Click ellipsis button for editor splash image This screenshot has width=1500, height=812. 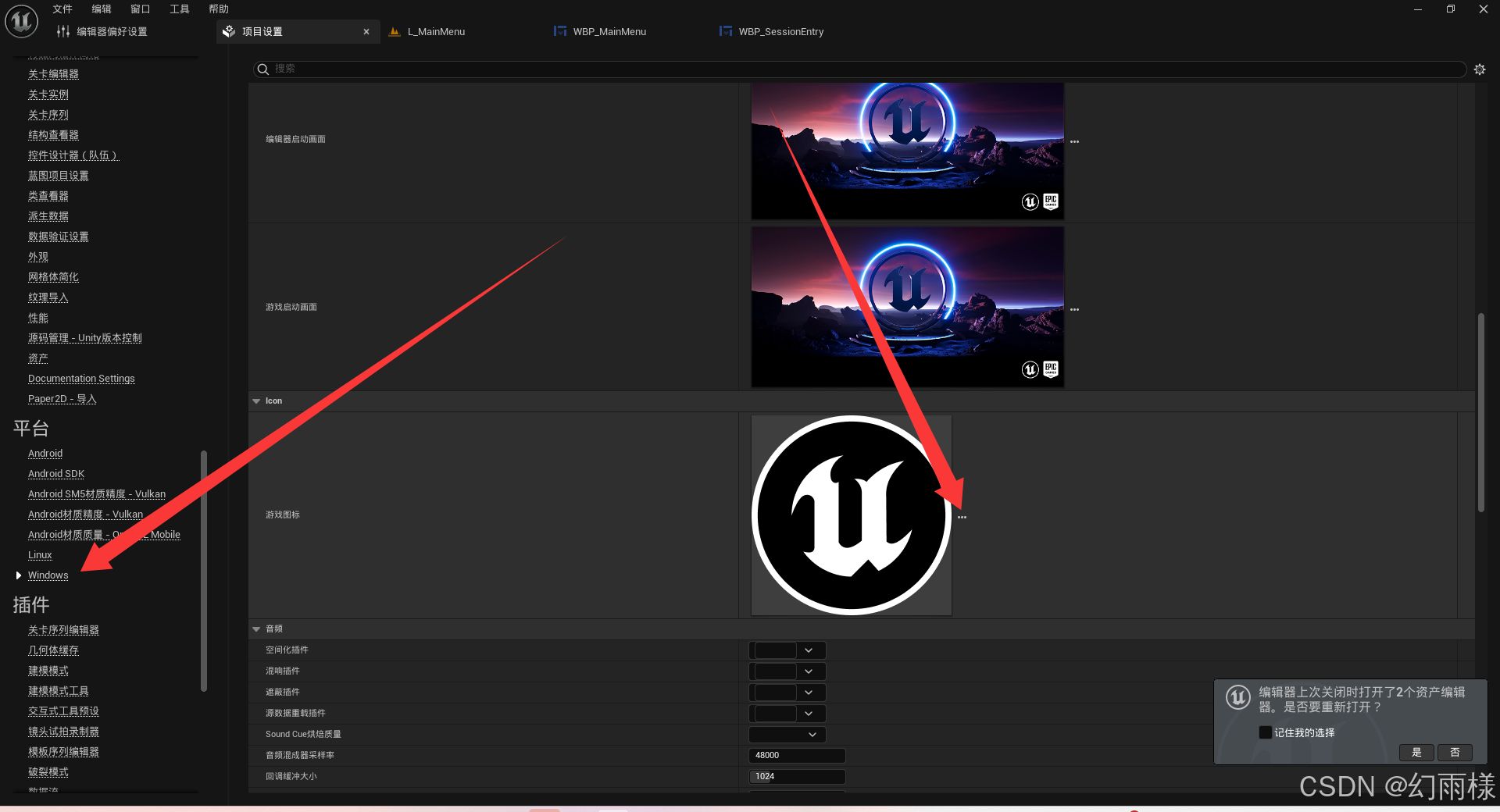1075,142
